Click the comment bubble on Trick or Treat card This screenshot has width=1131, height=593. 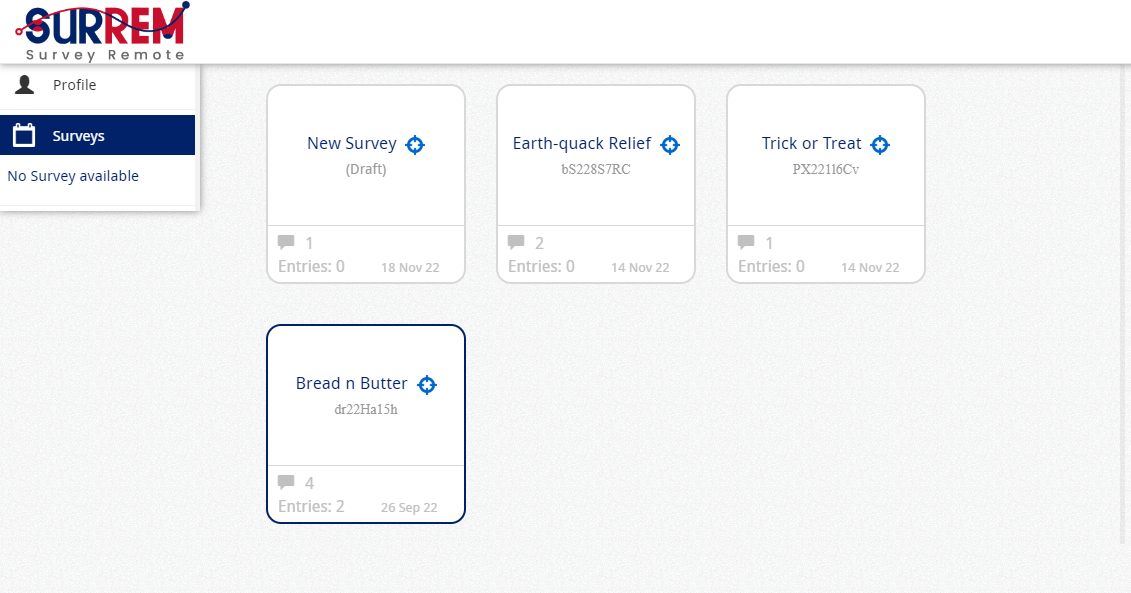[x=746, y=242]
